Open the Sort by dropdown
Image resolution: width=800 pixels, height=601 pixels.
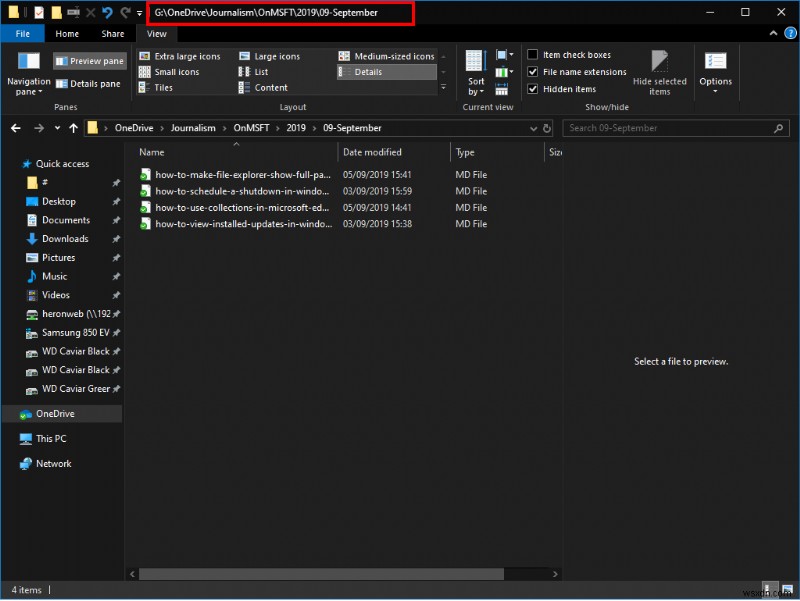(x=476, y=72)
